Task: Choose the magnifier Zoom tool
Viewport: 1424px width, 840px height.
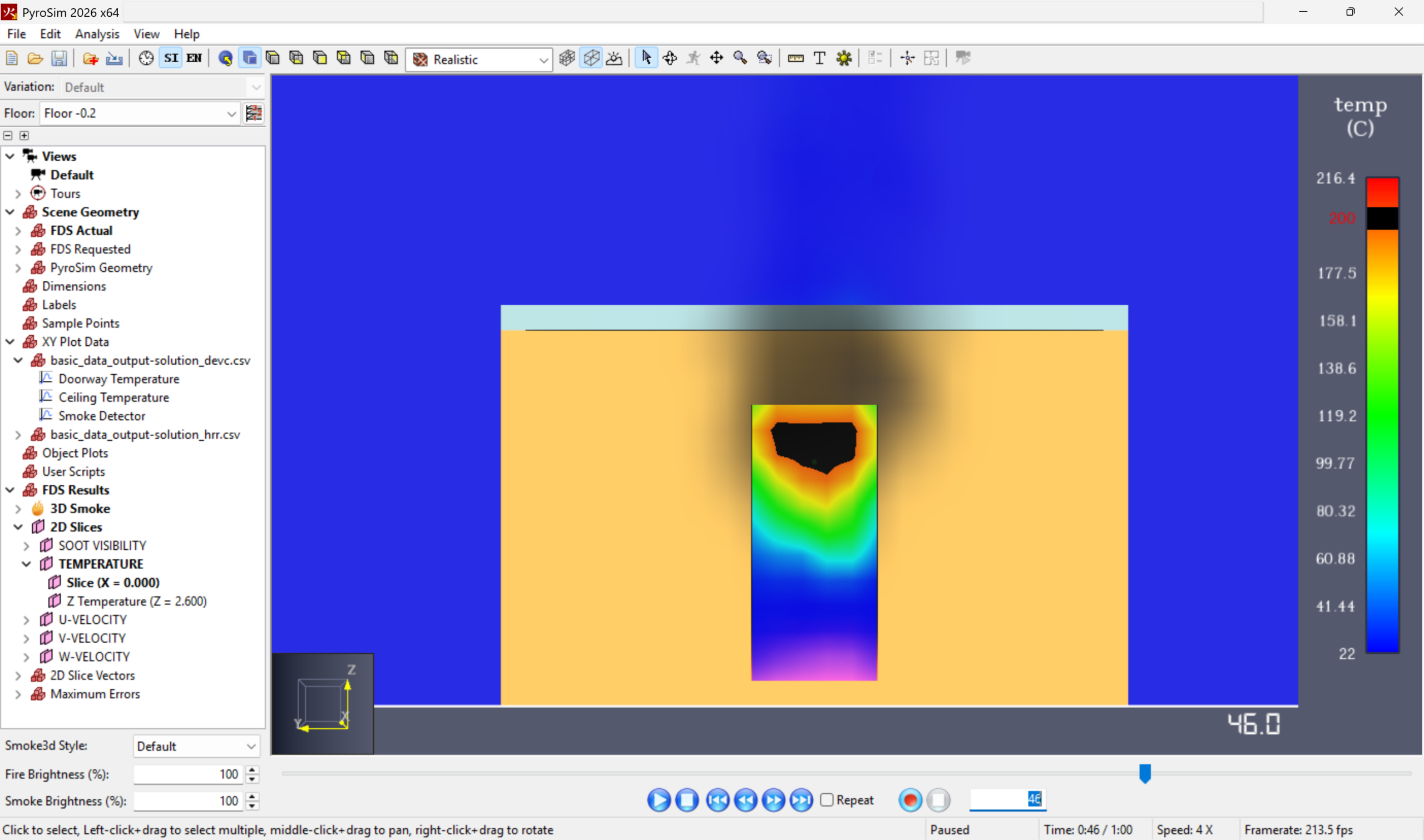Action: click(x=740, y=58)
